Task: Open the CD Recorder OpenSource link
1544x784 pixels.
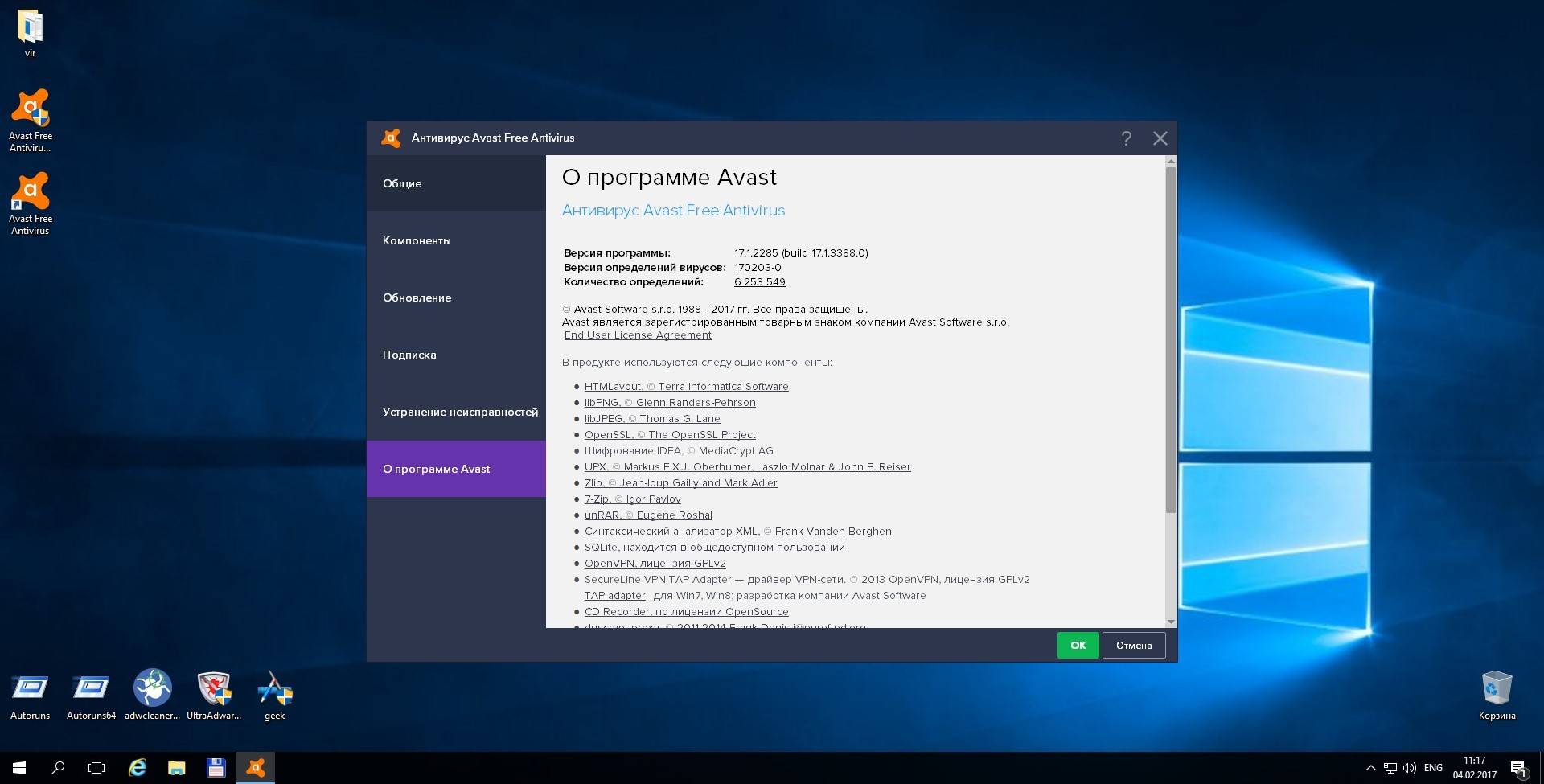Action: click(686, 612)
